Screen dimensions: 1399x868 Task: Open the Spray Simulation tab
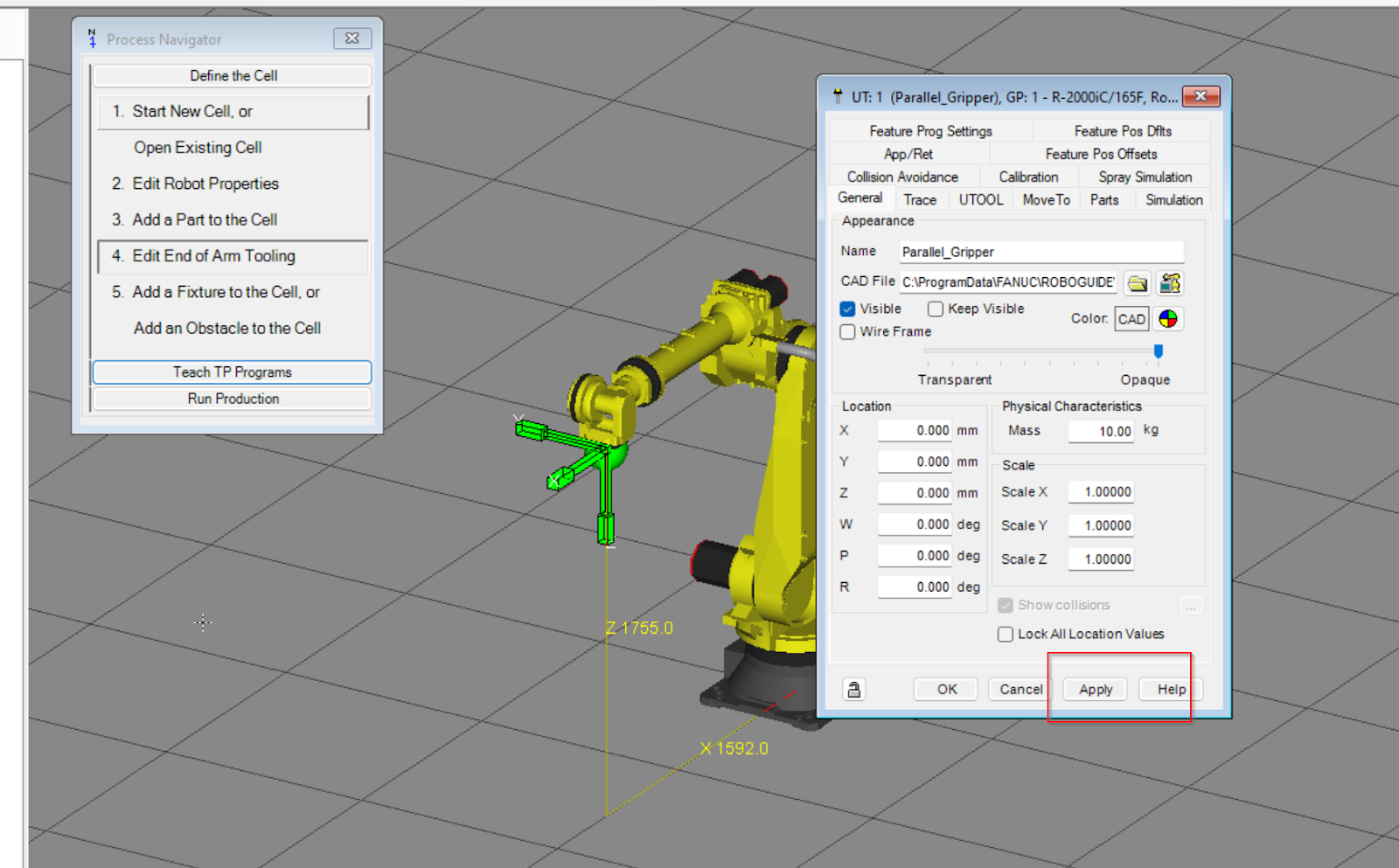[x=1145, y=177]
